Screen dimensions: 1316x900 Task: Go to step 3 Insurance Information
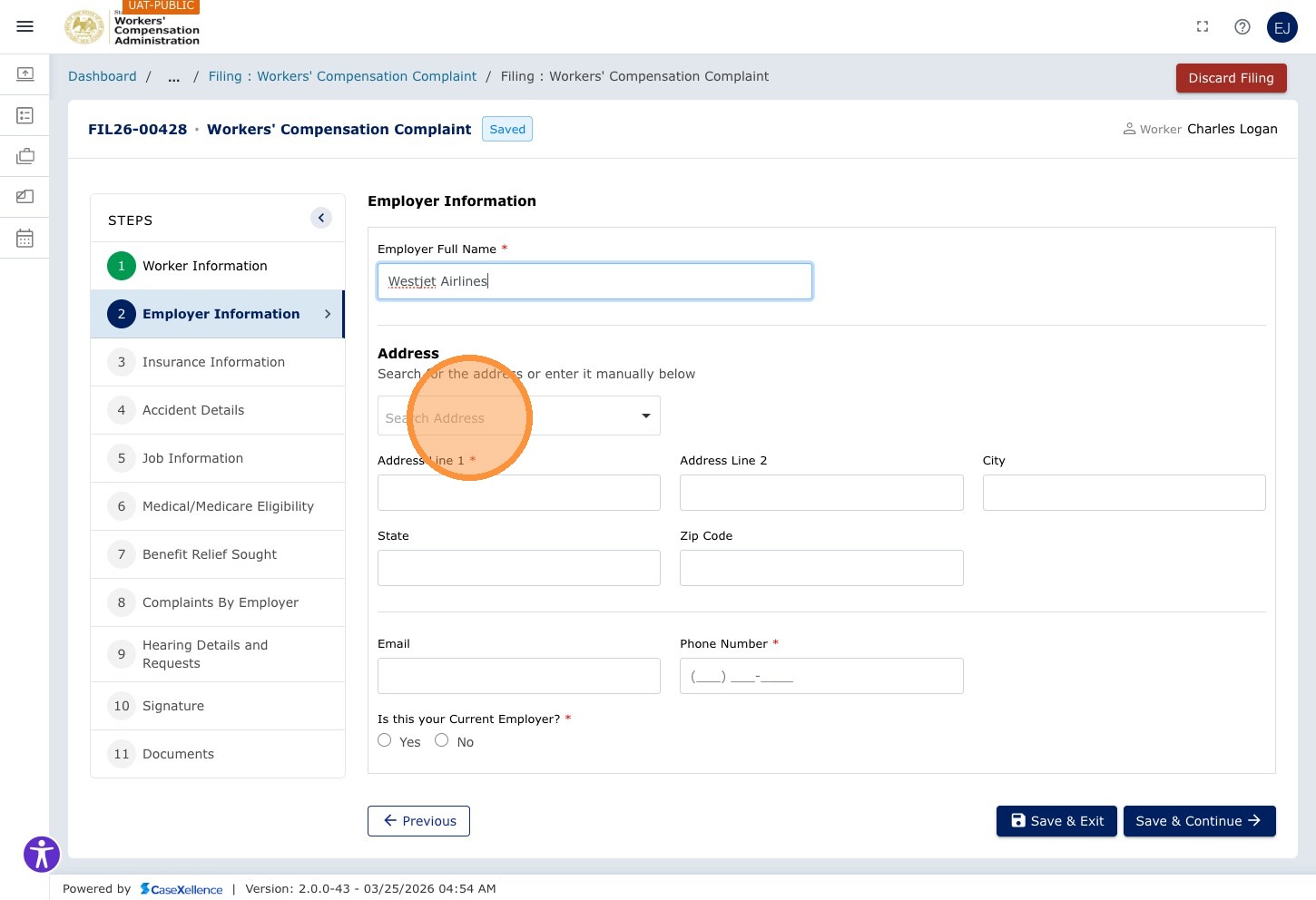(218, 362)
